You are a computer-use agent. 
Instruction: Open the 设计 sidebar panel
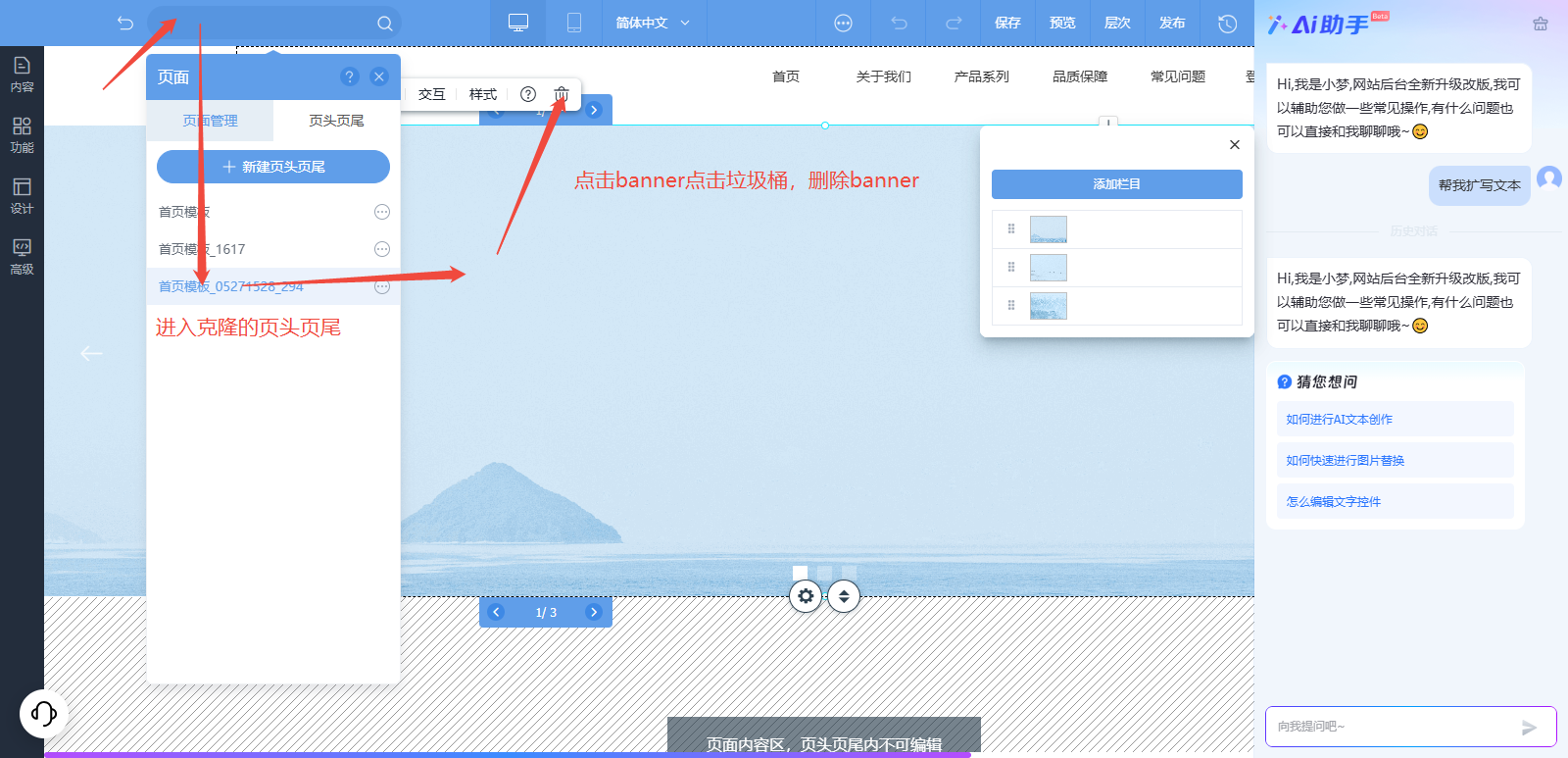pyautogui.click(x=22, y=196)
